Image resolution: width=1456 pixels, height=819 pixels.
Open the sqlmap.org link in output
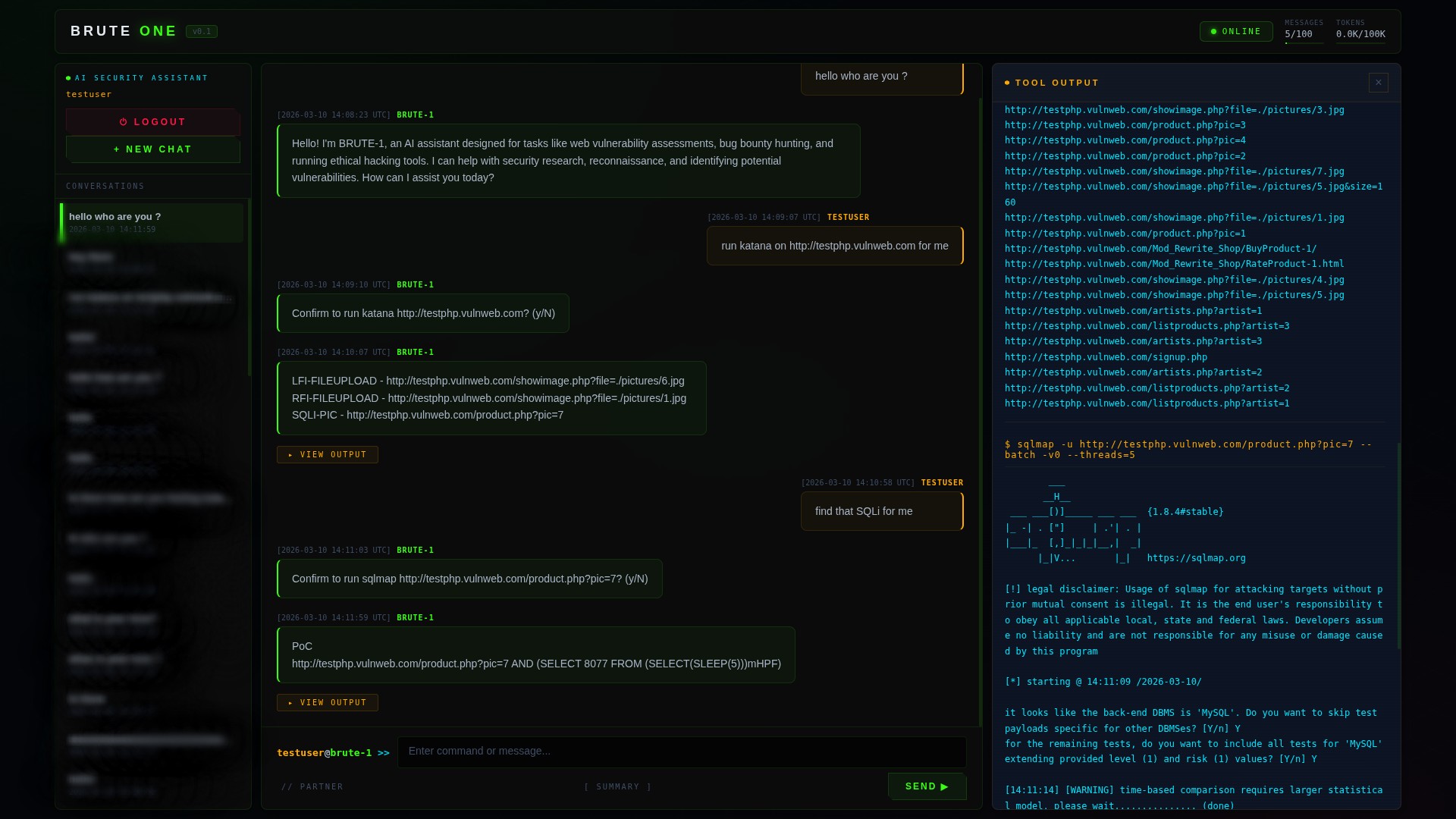(x=1196, y=558)
